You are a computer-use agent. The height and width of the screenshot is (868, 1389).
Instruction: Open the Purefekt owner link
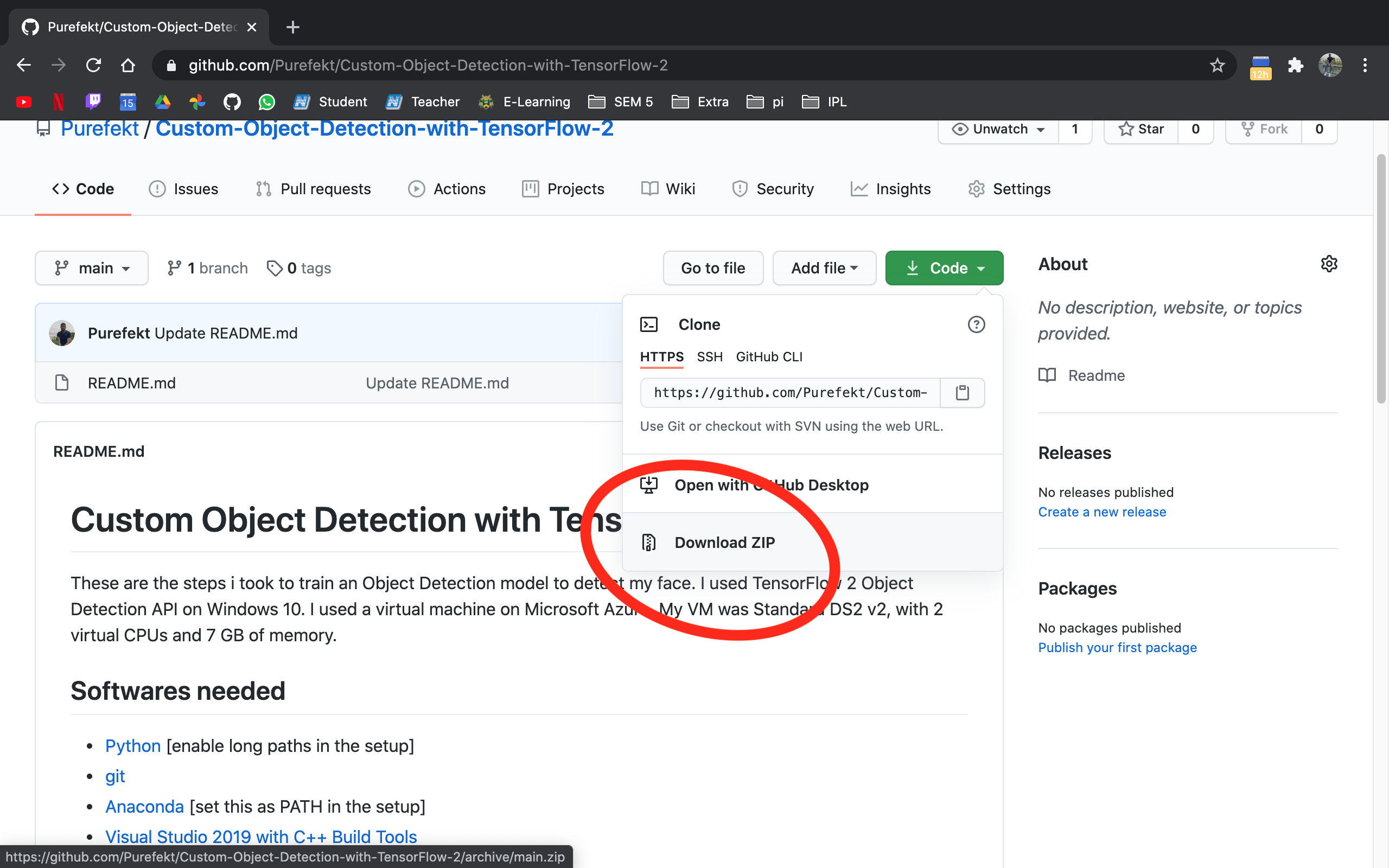(x=99, y=128)
